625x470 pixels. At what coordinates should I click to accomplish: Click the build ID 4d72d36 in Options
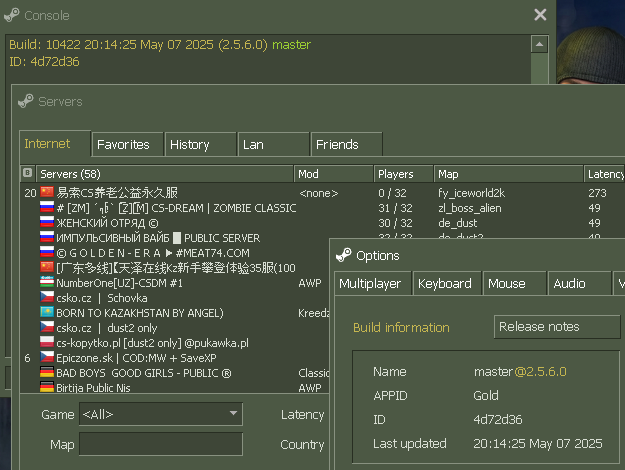pyautogui.click(x=497, y=419)
